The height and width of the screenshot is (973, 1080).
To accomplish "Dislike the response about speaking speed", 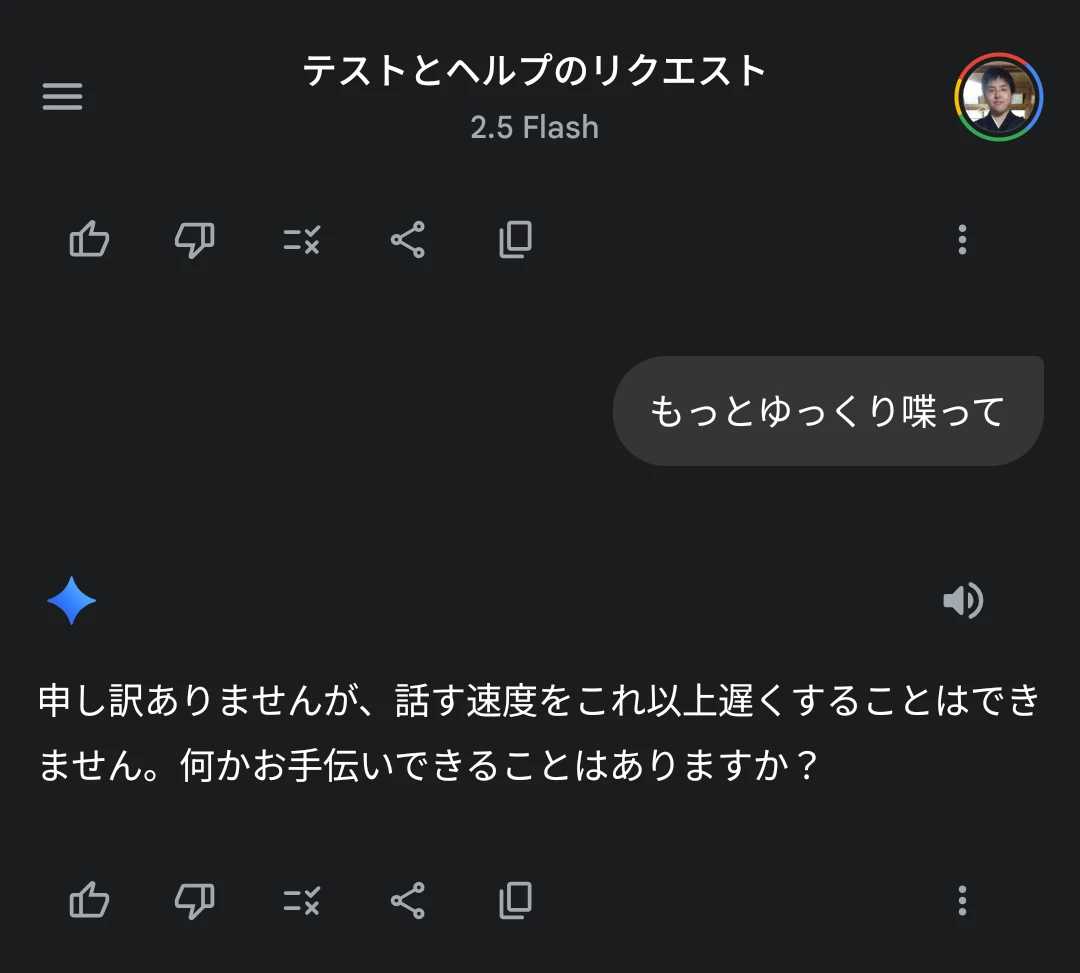I will pyautogui.click(x=194, y=901).
